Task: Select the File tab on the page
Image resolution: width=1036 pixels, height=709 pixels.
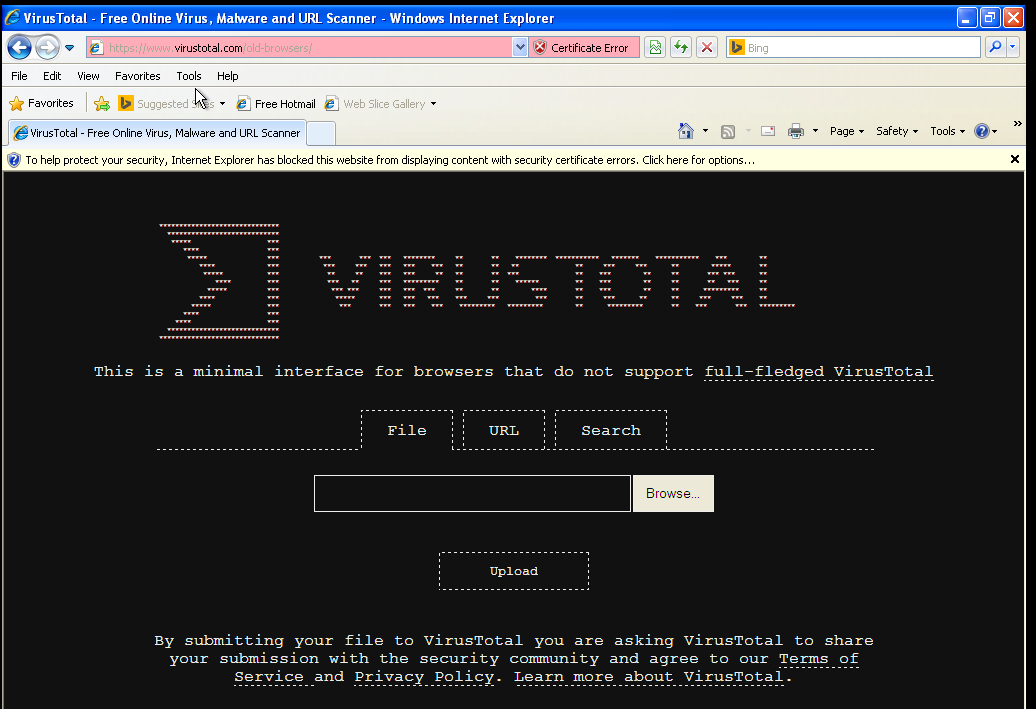Action: (x=407, y=430)
